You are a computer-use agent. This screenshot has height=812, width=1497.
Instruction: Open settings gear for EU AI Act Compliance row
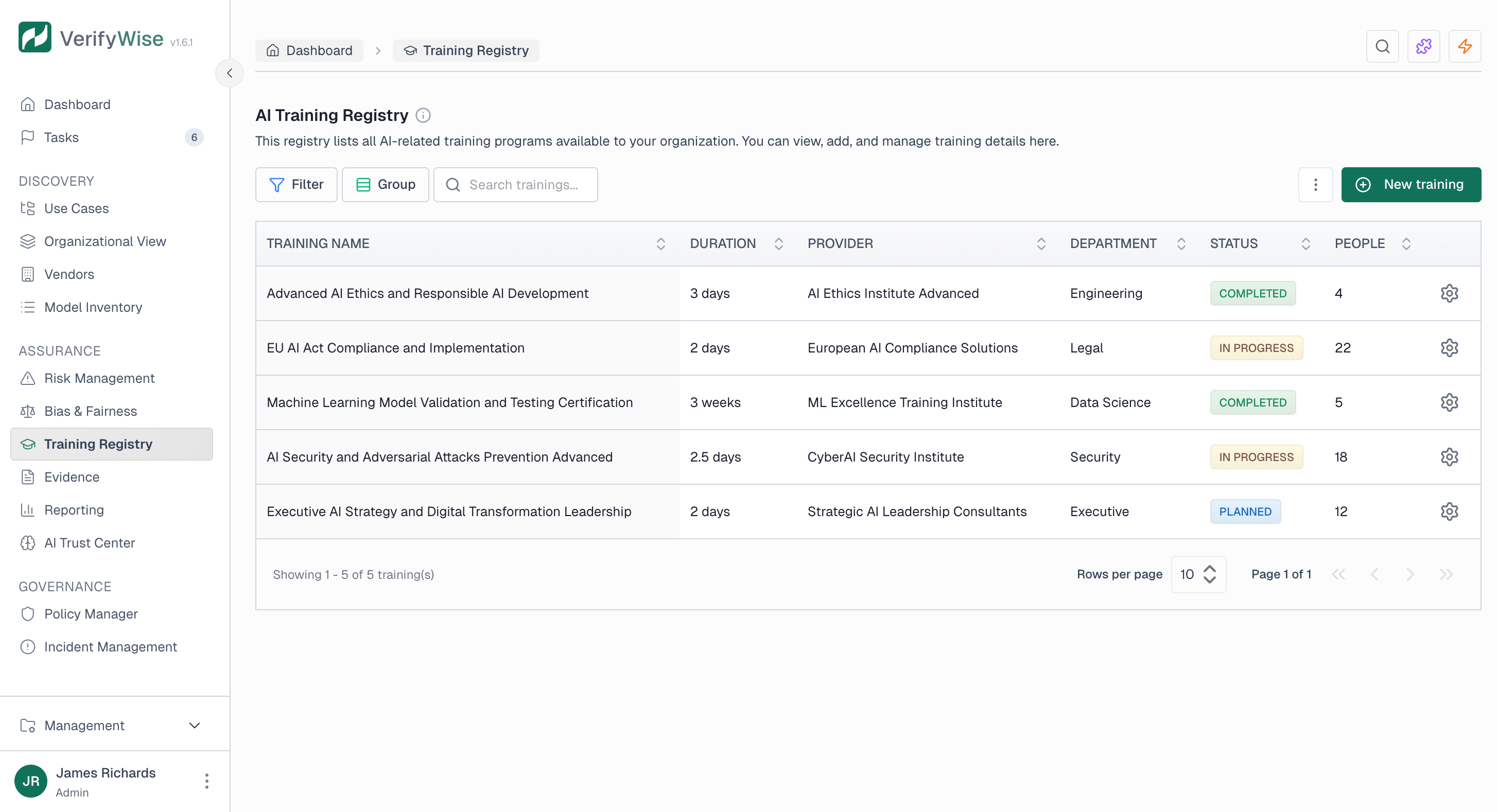pos(1449,347)
